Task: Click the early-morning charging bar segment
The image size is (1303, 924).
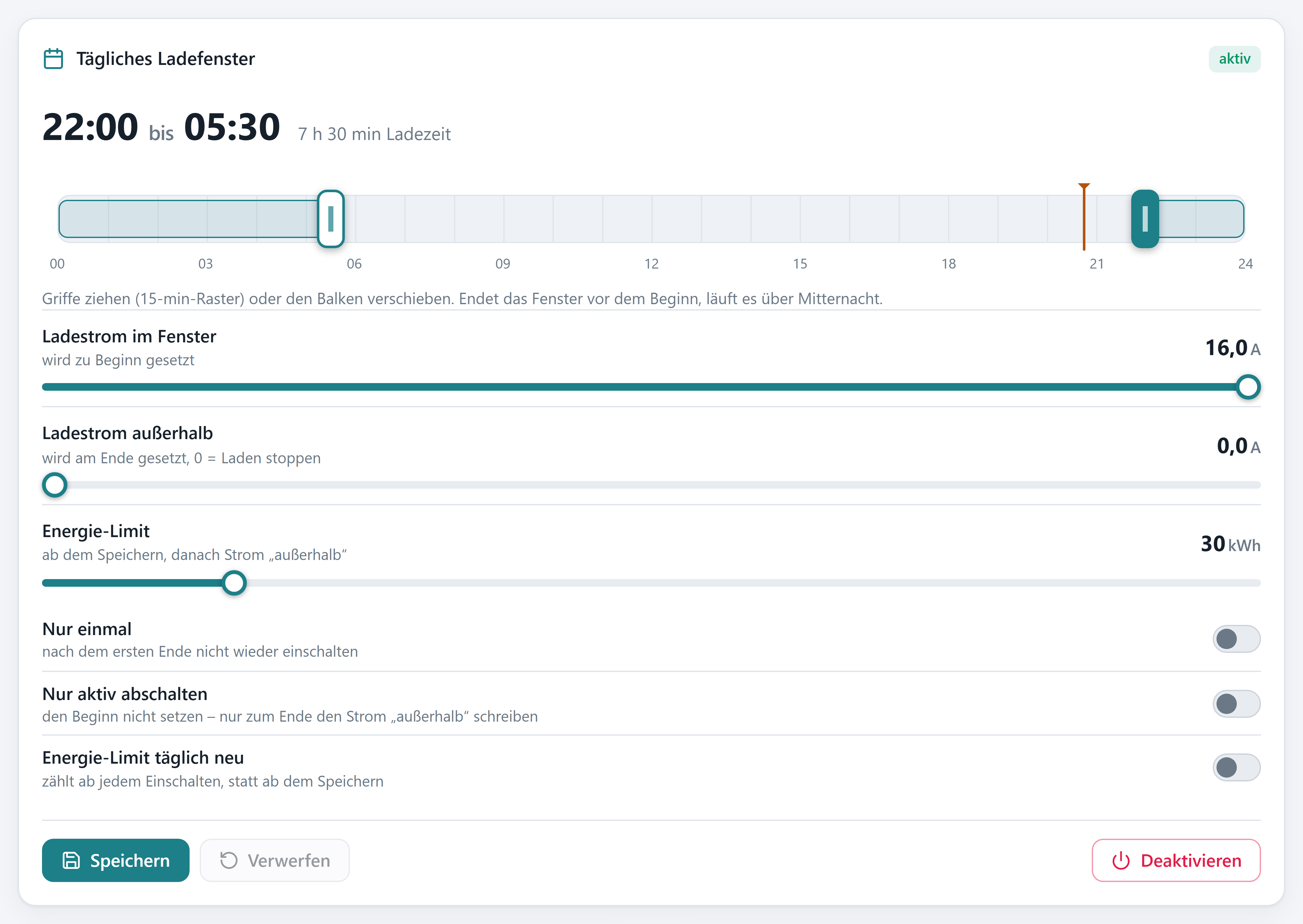Action: 188,219
